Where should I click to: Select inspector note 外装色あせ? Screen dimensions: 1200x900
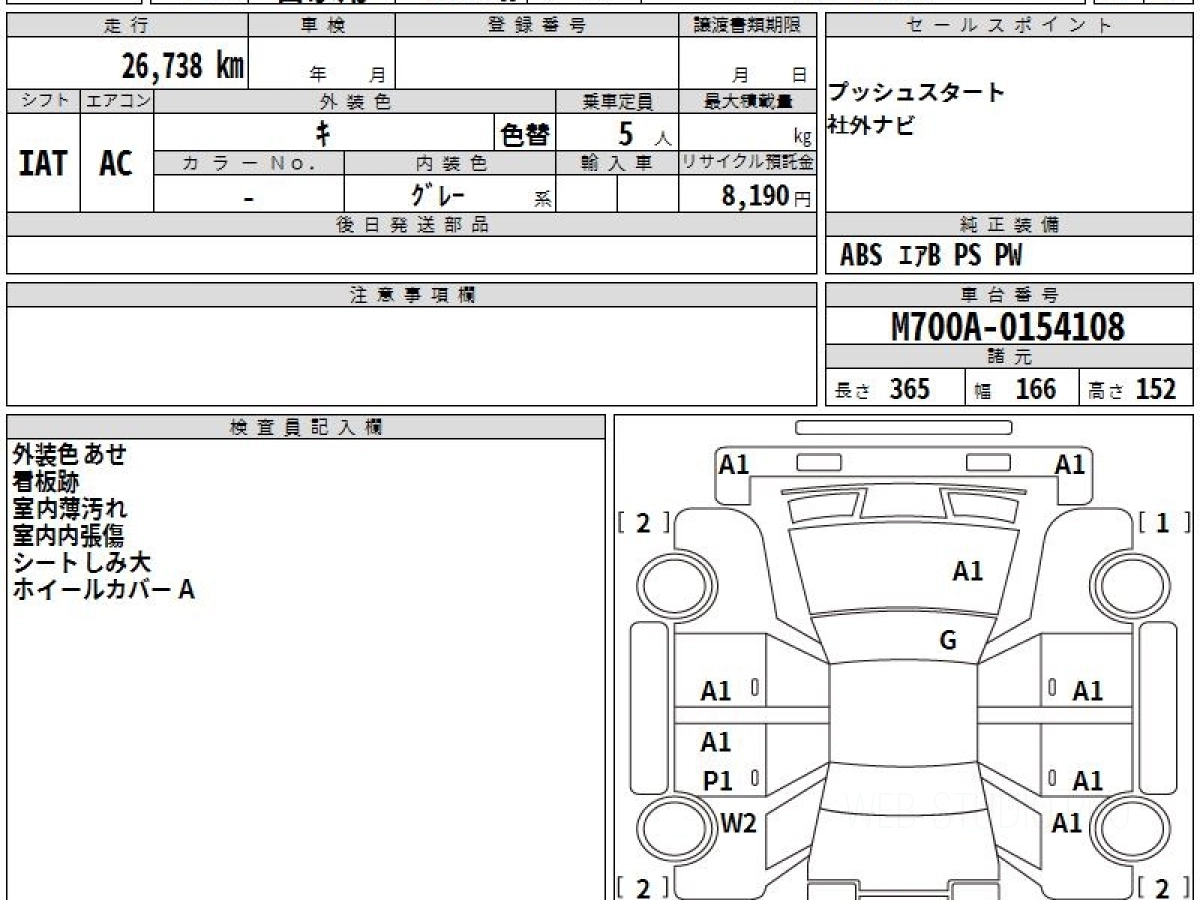69,455
